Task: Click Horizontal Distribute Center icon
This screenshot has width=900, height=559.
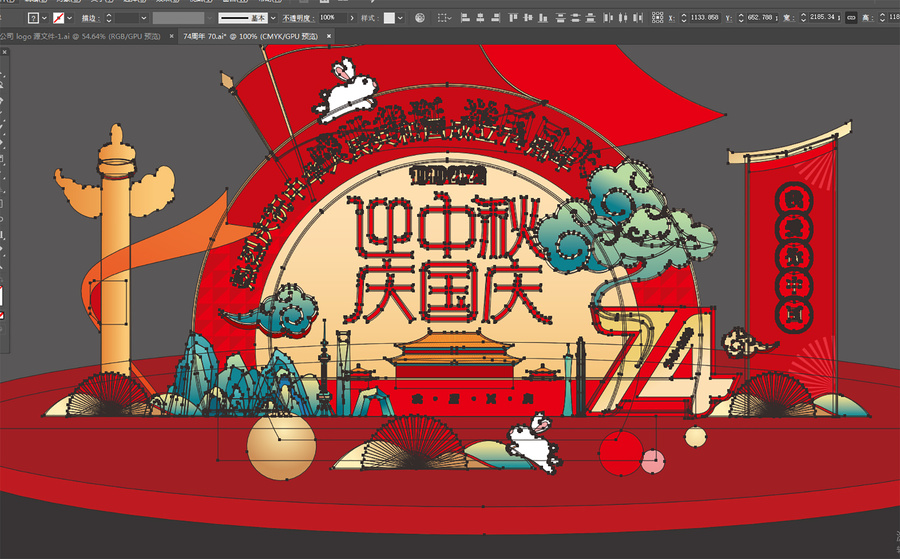Action: coord(623,18)
